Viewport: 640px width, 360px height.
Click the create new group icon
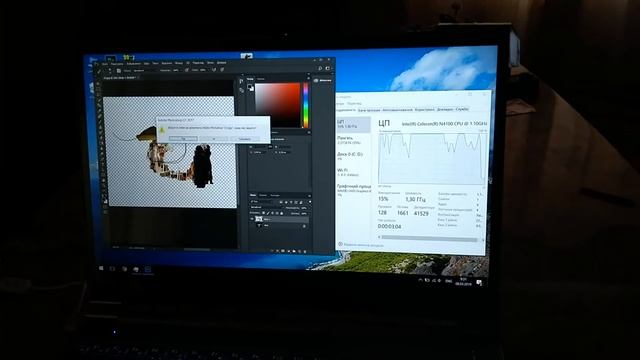[x=294, y=251]
